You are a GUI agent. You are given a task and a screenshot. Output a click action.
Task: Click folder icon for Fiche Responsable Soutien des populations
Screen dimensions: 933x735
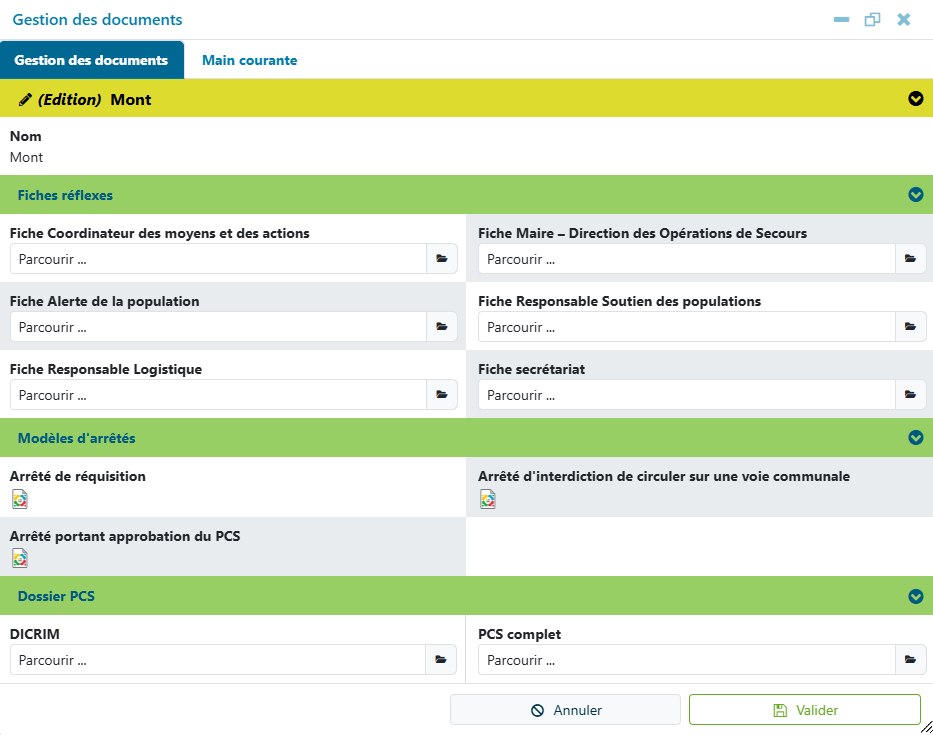tap(910, 327)
